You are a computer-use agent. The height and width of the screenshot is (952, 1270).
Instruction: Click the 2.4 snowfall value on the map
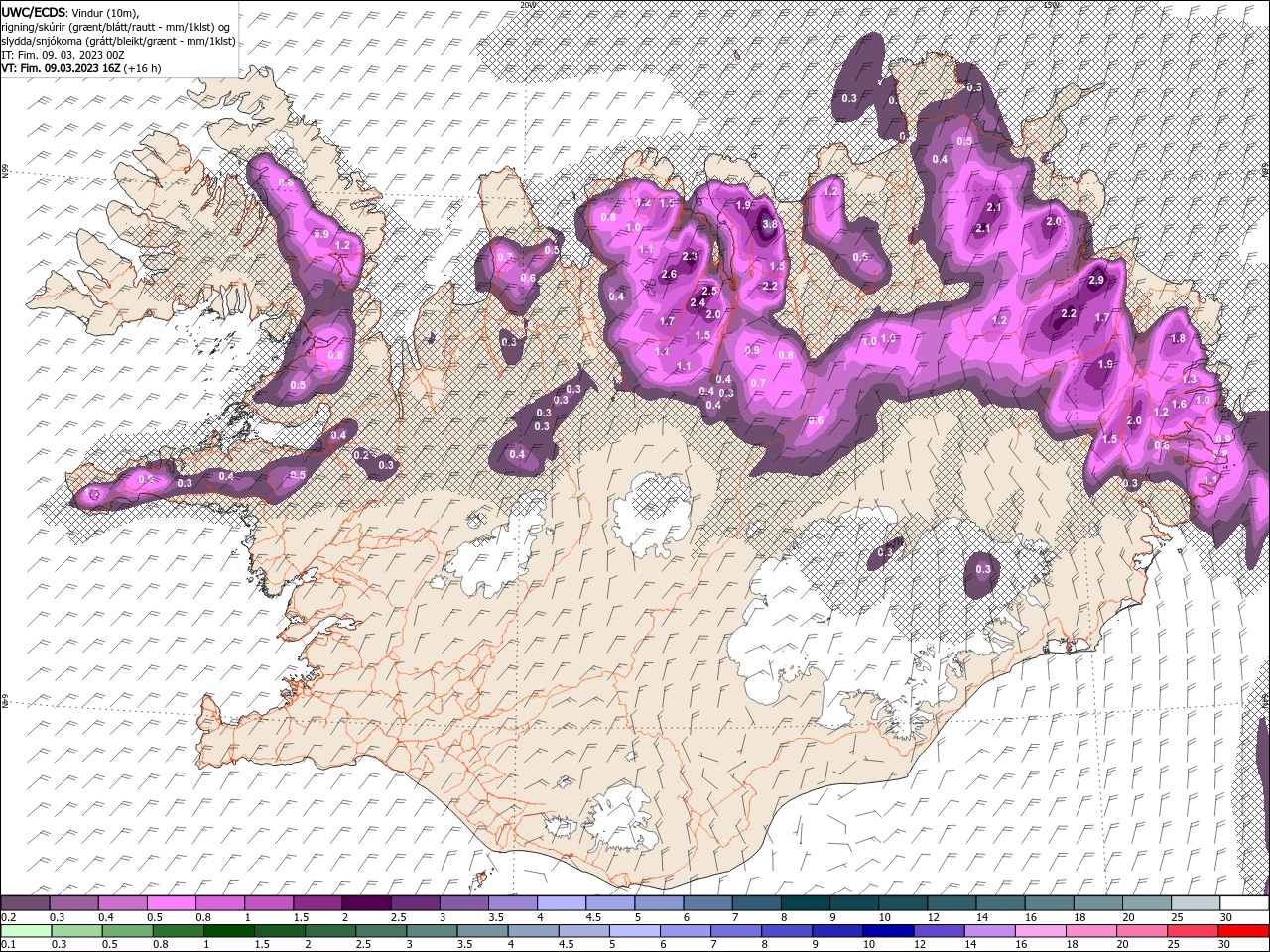coord(697,302)
